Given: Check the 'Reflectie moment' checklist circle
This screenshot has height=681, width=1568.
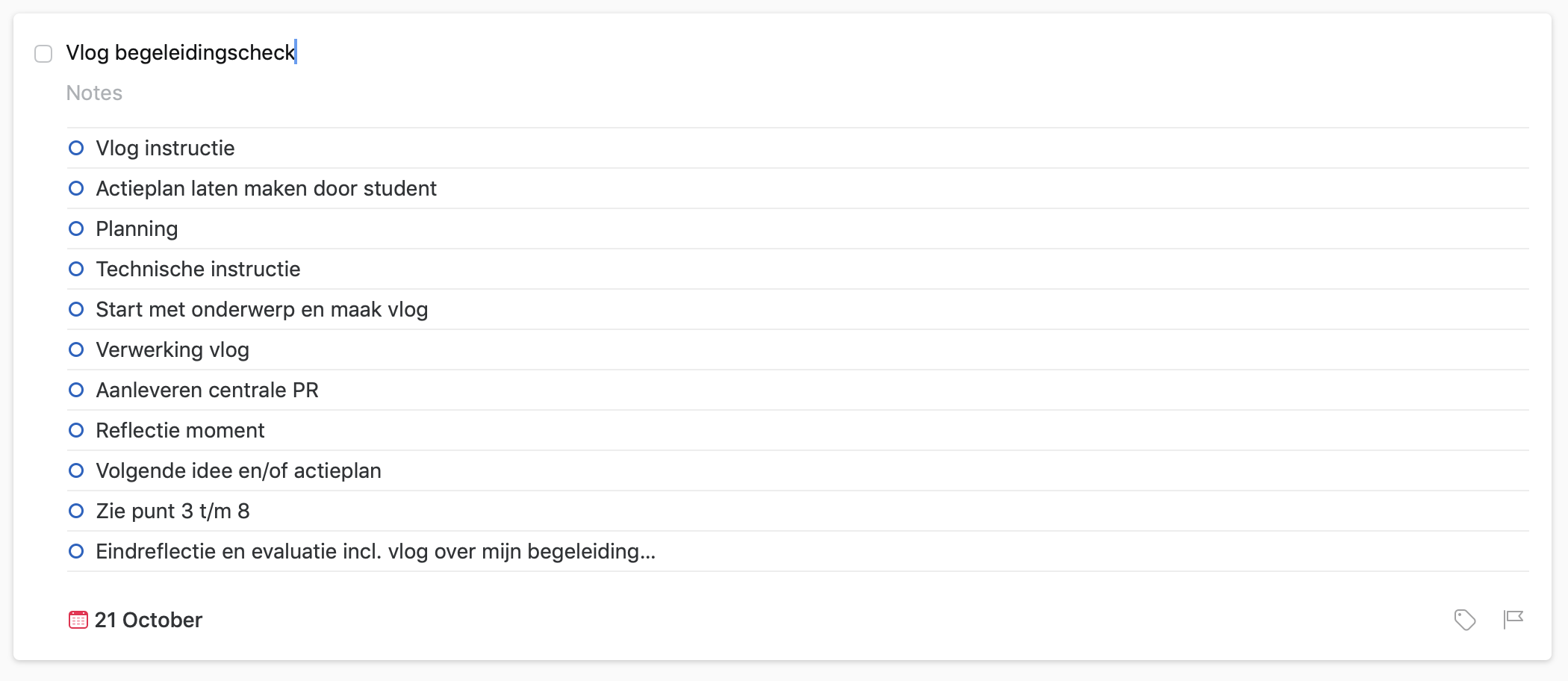Looking at the screenshot, I should [76, 430].
